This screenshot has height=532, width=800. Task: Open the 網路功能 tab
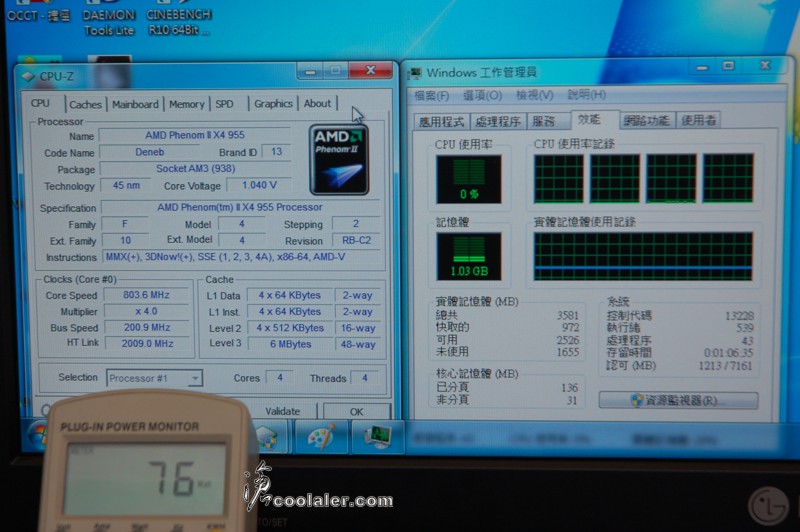646,120
